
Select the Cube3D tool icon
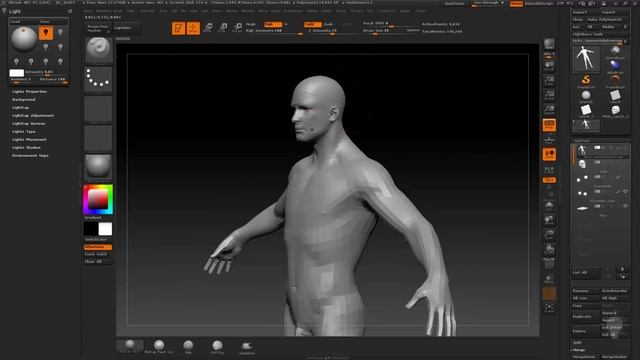pos(615,96)
